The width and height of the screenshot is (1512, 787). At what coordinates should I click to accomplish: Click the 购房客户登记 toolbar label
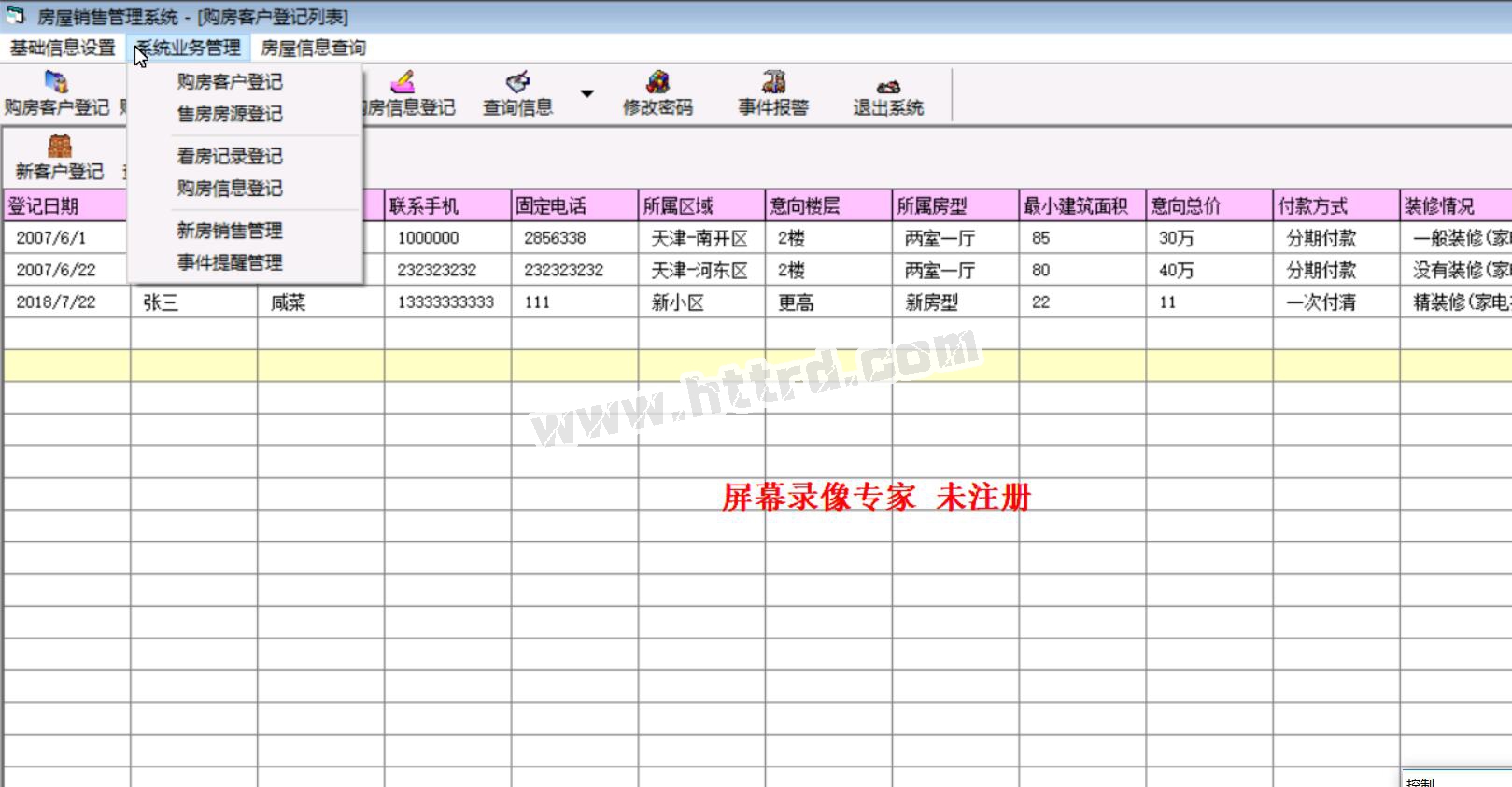[x=57, y=107]
